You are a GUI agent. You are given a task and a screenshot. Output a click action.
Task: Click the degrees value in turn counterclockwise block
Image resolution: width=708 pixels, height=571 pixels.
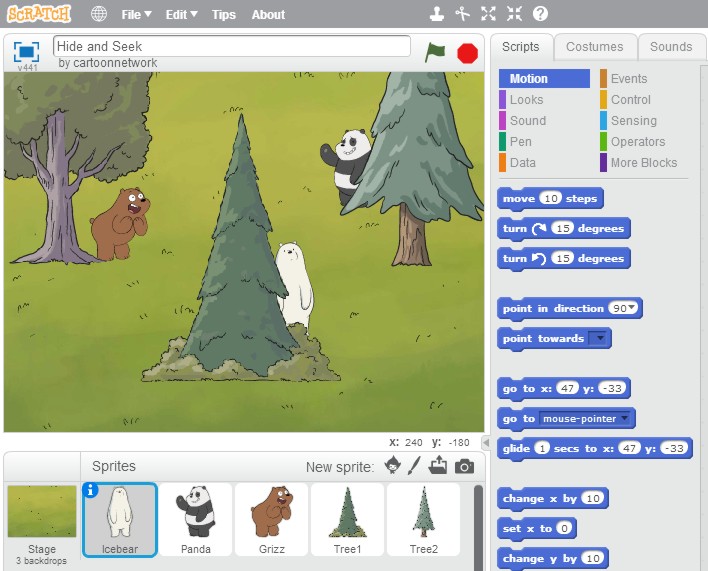563,258
